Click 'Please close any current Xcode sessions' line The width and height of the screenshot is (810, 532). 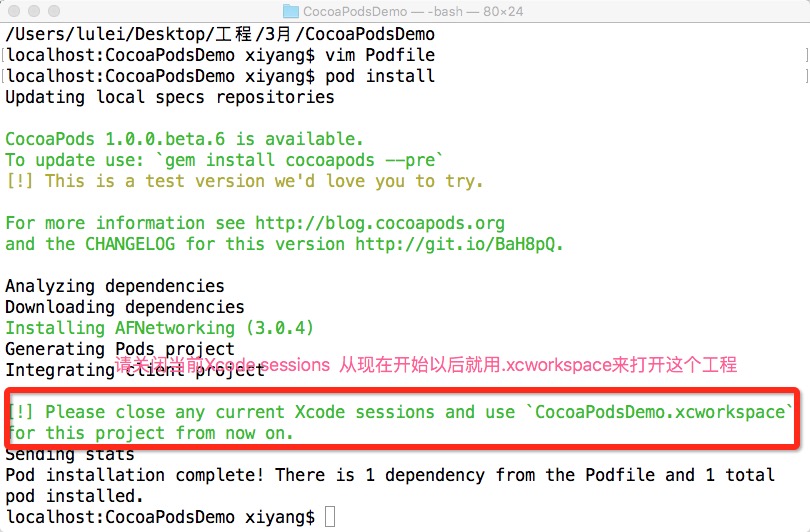coord(401,412)
